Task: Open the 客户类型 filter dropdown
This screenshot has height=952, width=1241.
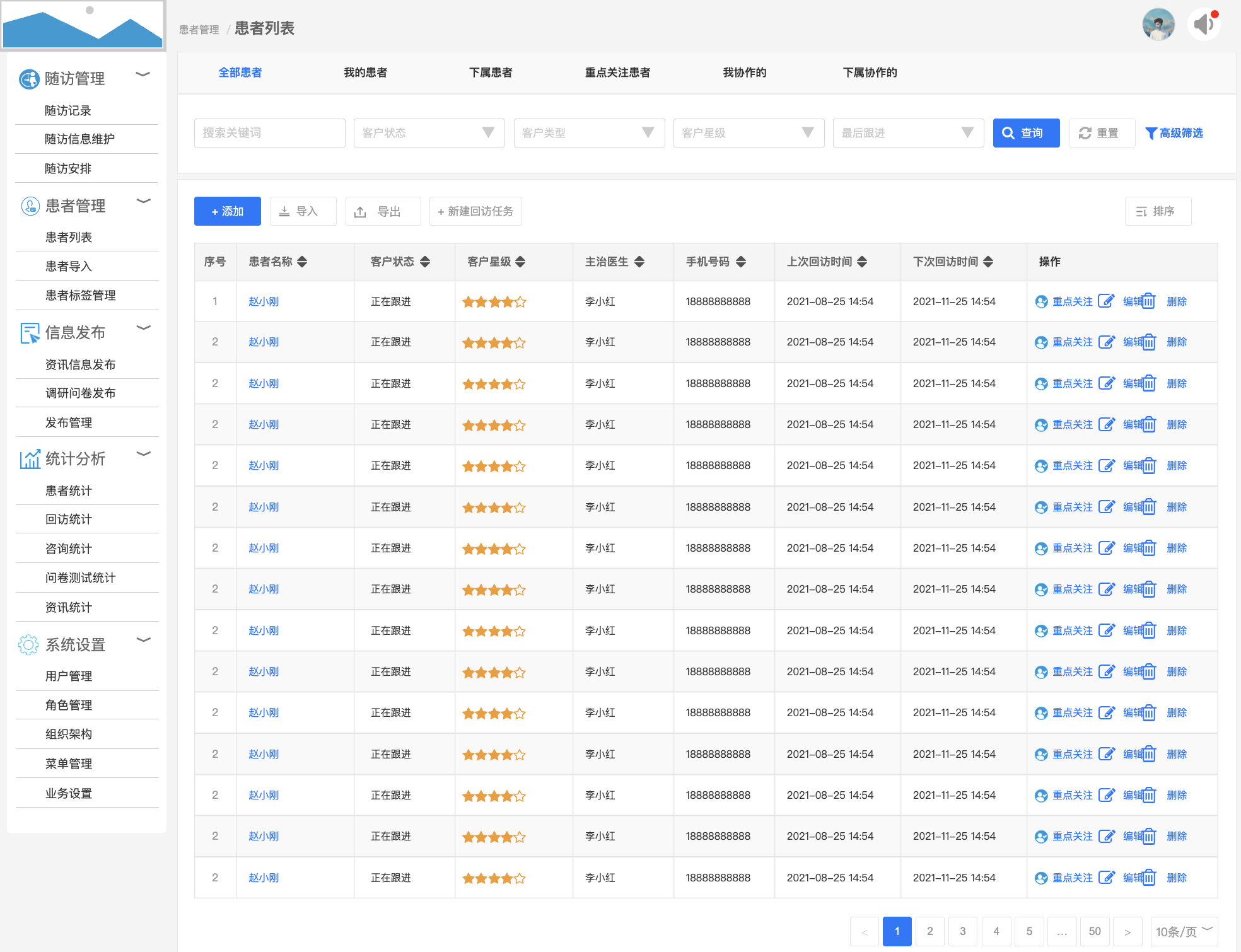Action: pos(590,133)
